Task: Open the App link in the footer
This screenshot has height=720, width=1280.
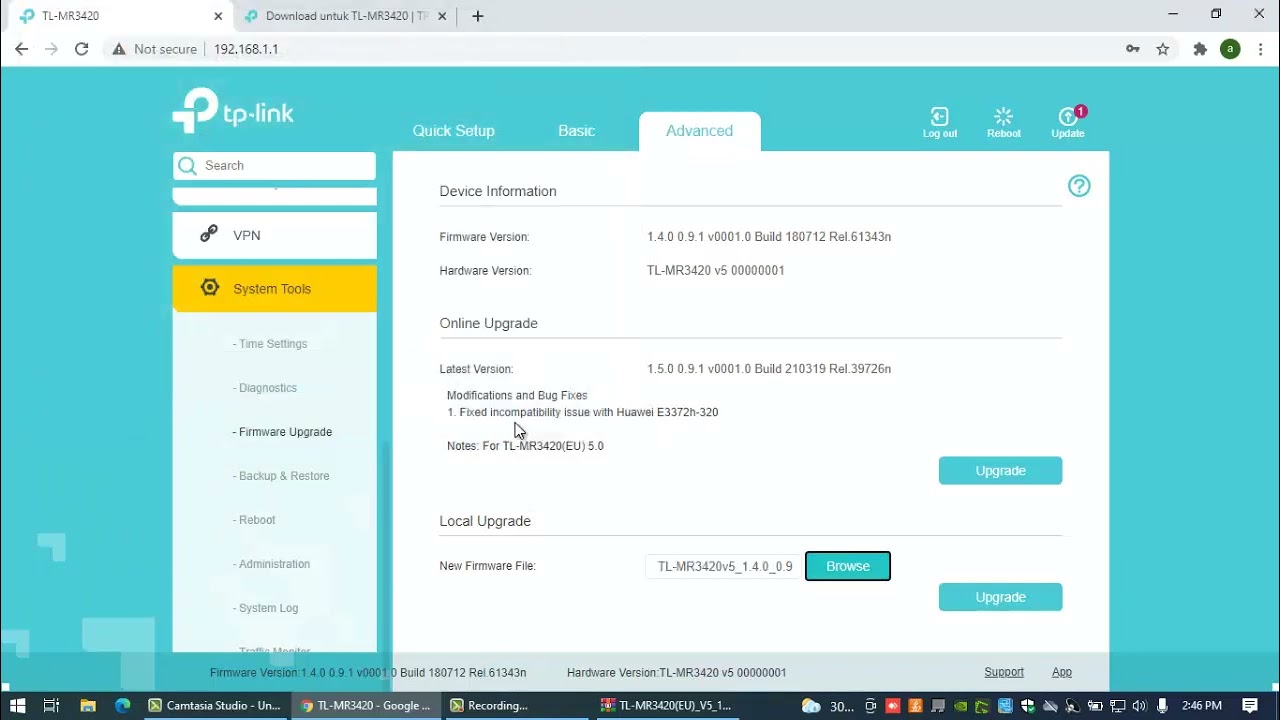Action: click(1062, 673)
